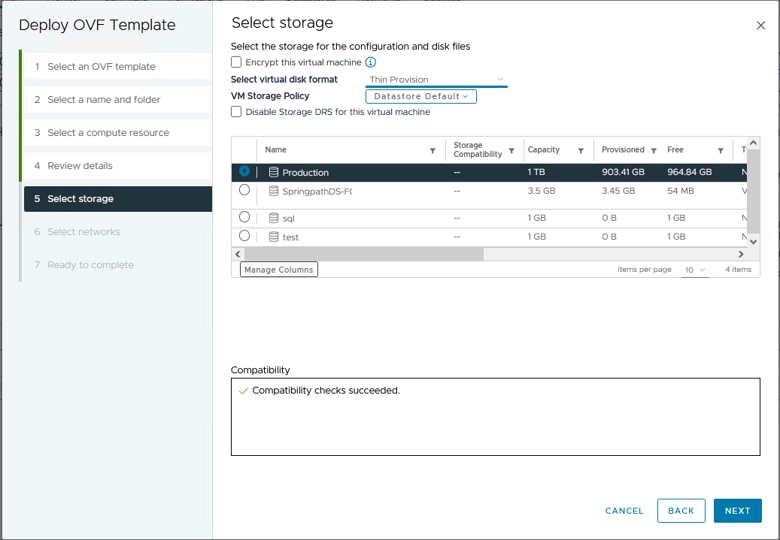Click the Storage Compatibility column header

pos(478,150)
